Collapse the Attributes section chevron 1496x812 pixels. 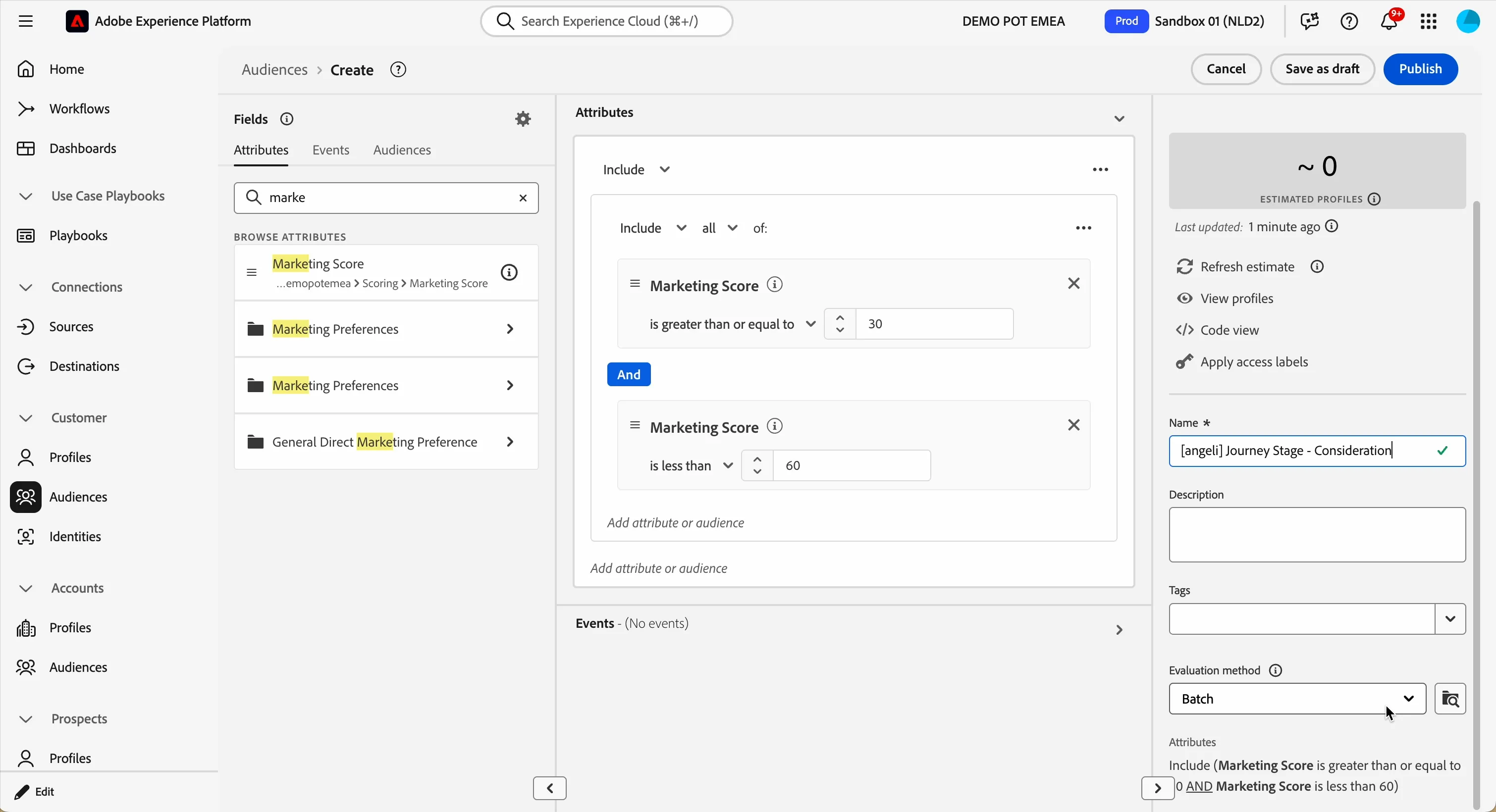1119,119
